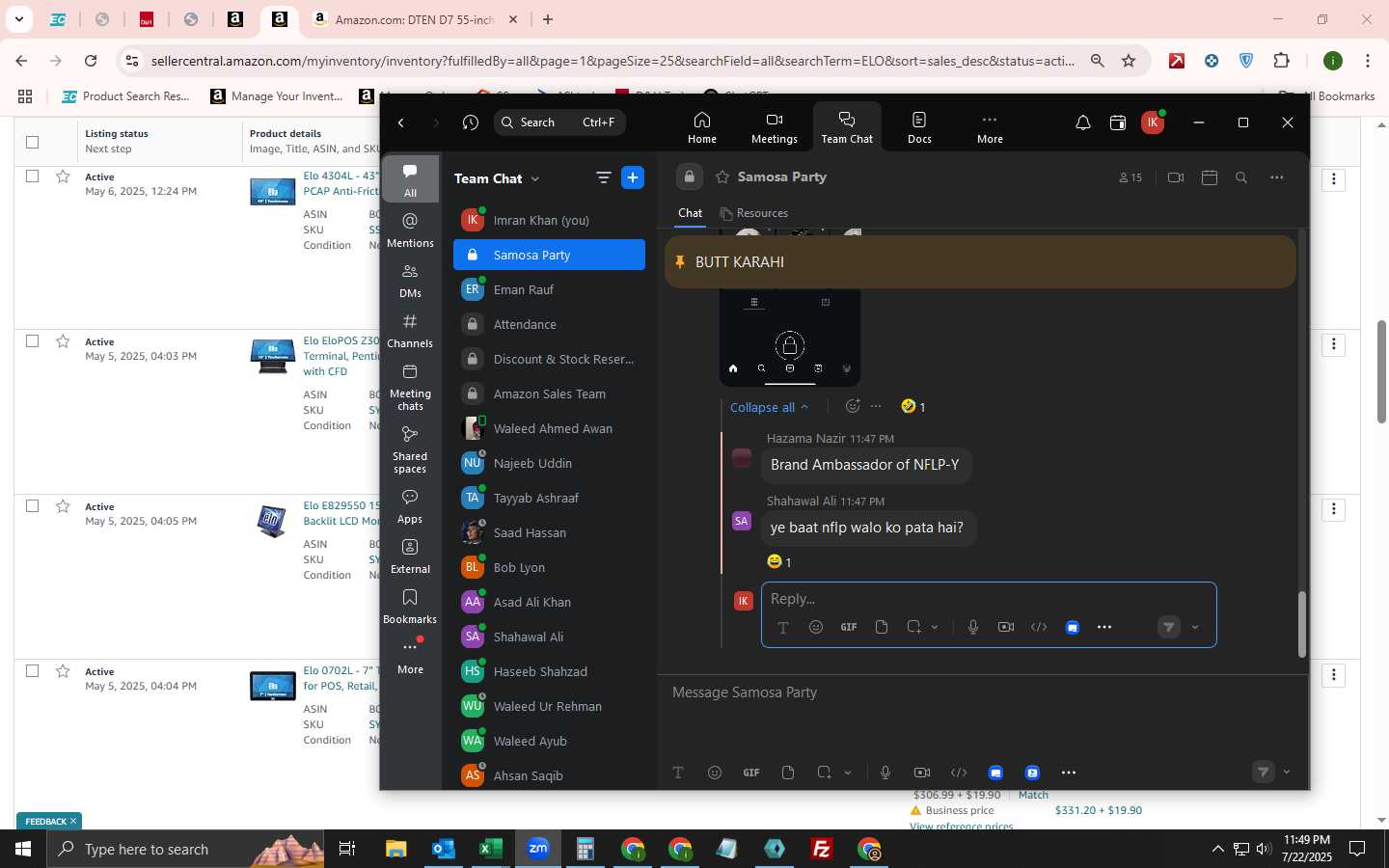The image size is (1389, 868).
Task: Expand screenshot options arrow in reply box
Action: click(935, 627)
